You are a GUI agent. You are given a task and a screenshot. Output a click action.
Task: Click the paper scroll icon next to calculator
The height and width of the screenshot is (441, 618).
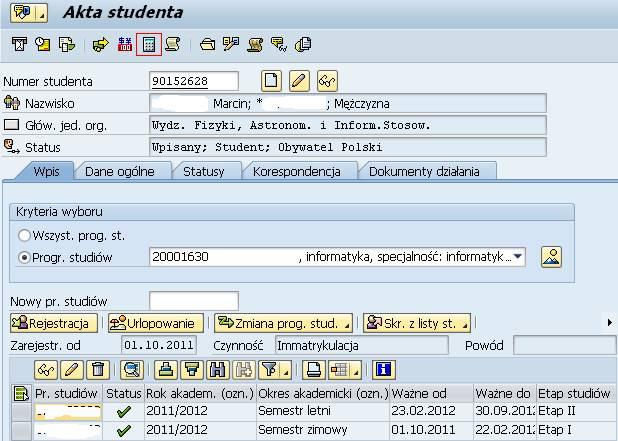172,44
